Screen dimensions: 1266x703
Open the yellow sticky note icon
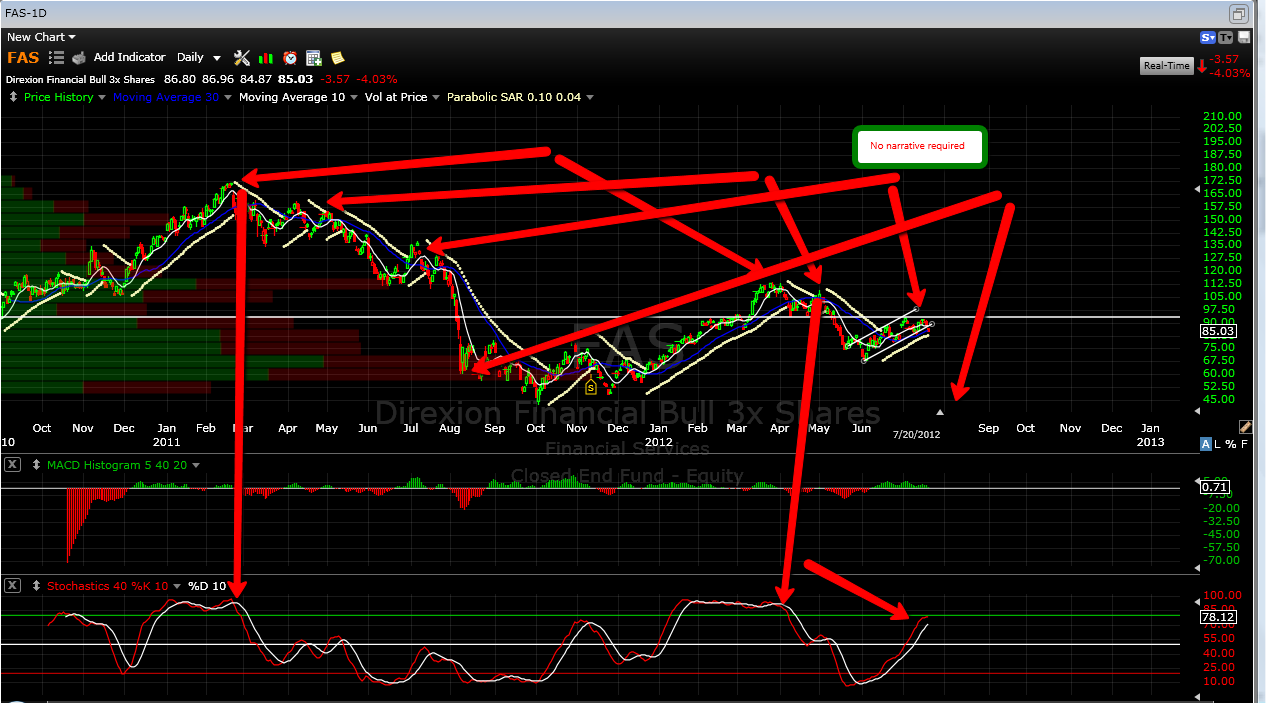(x=338, y=58)
